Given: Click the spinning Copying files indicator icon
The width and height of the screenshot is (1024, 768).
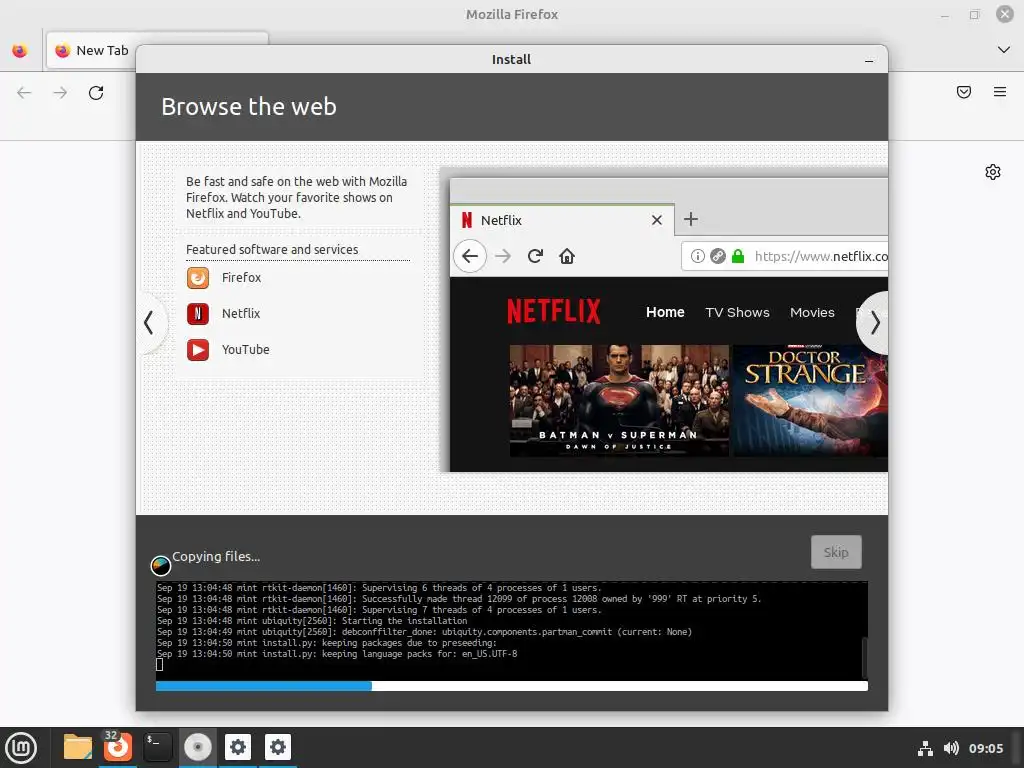Looking at the screenshot, I should coord(161,565).
